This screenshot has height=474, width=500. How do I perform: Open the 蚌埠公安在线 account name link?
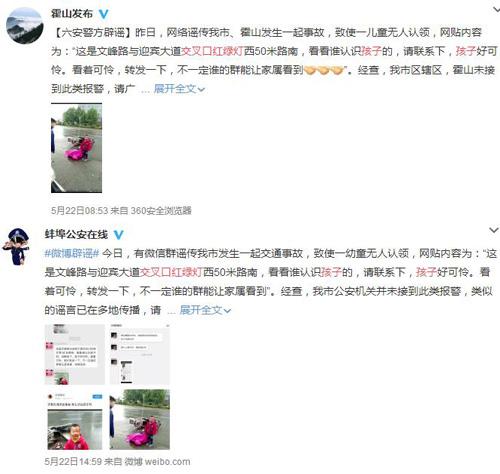76,235
